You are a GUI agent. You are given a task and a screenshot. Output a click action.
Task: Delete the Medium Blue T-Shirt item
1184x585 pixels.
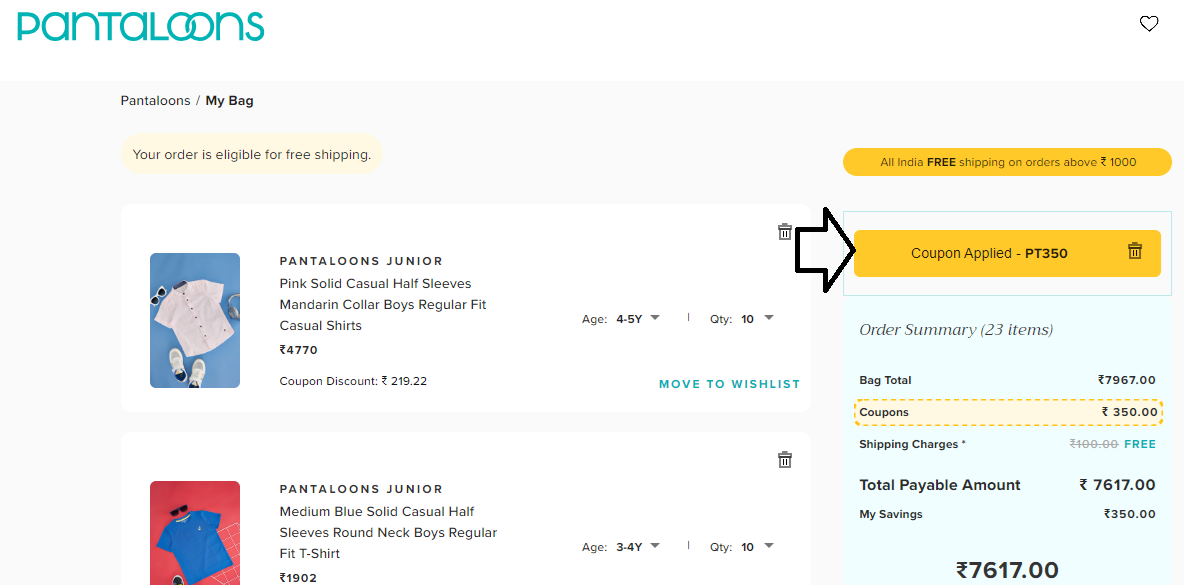pos(785,460)
